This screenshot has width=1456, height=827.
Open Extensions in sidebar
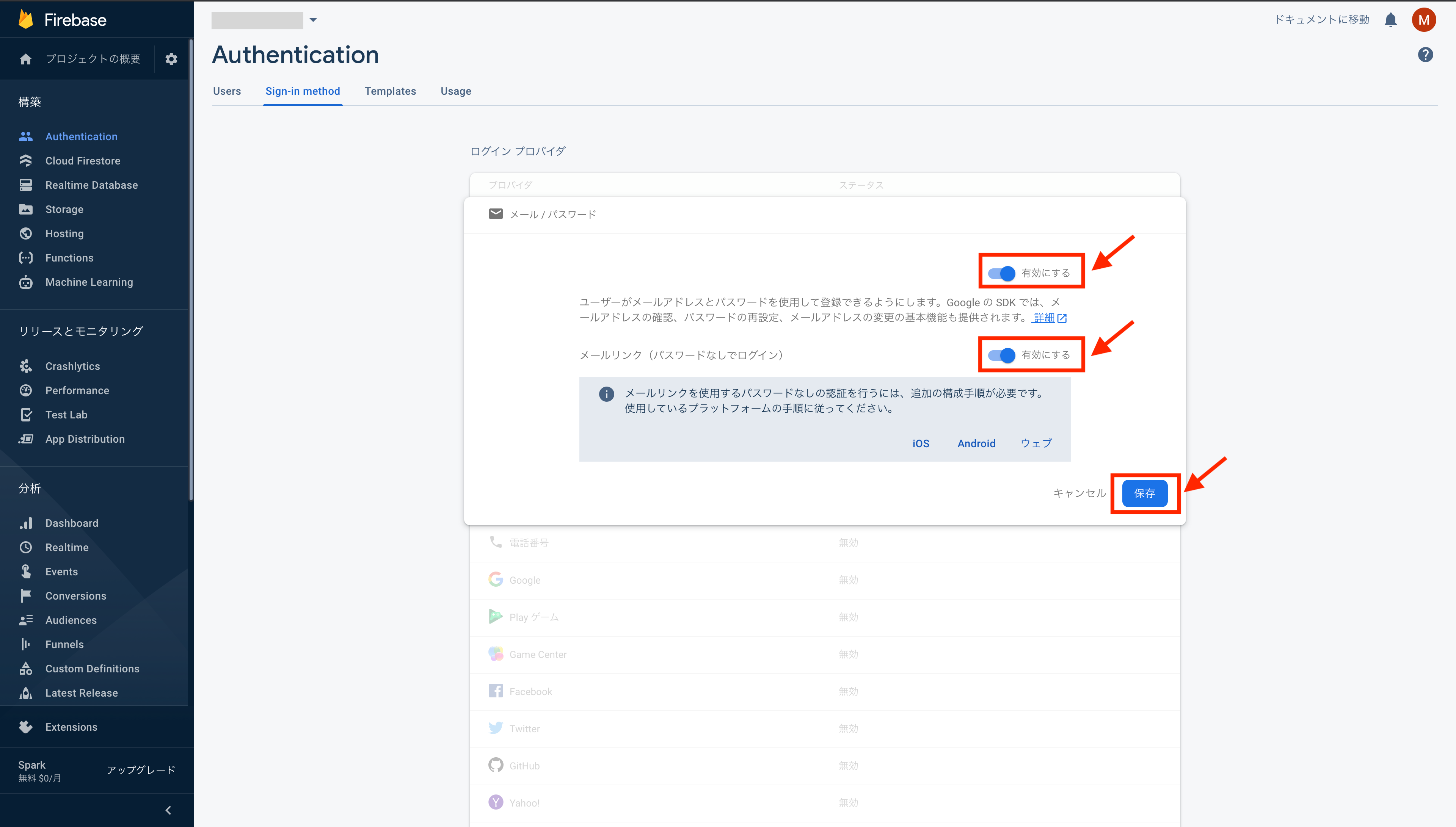tap(71, 727)
